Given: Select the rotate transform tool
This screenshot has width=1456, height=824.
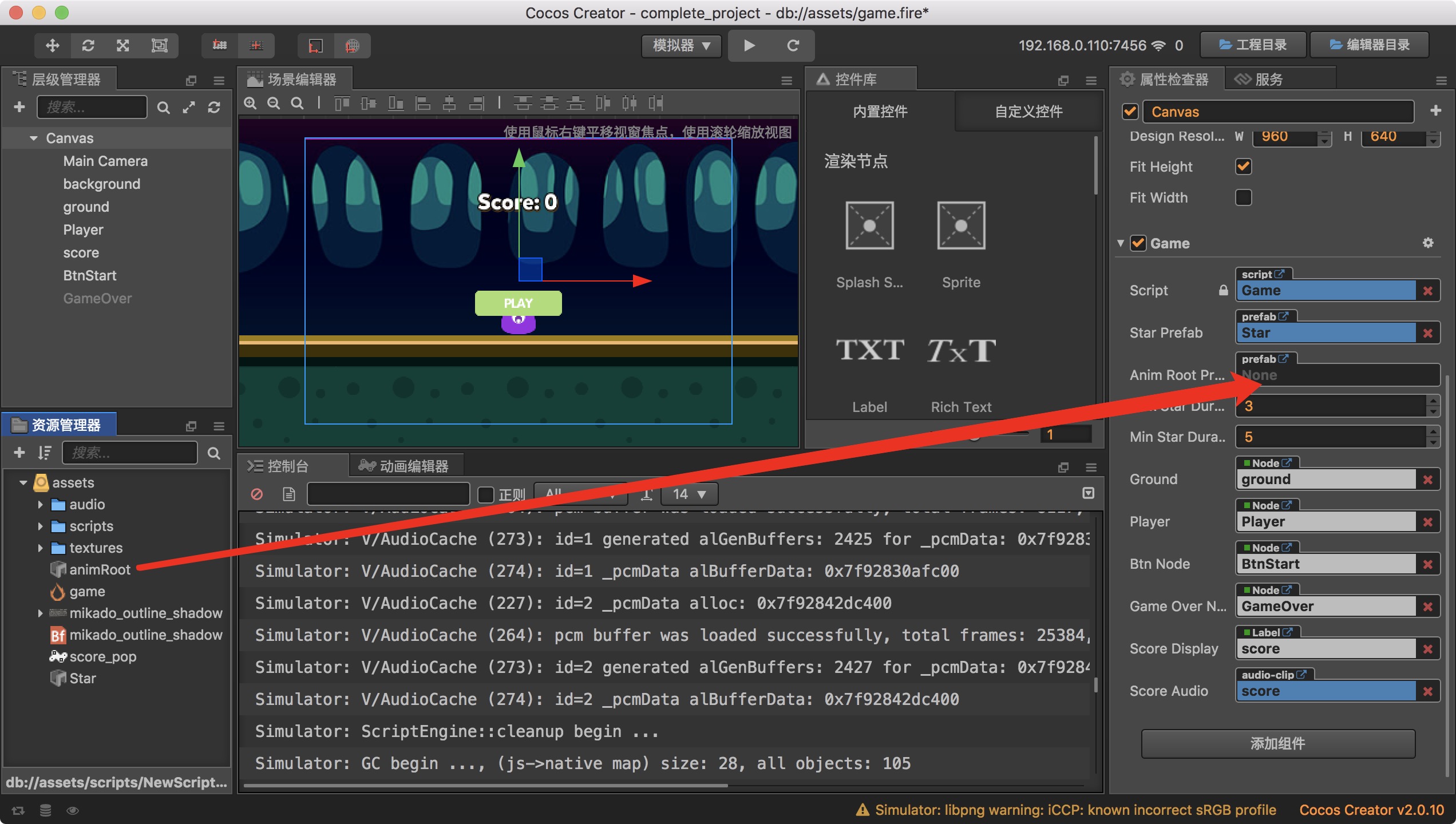Looking at the screenshot, I should [88, 46].
